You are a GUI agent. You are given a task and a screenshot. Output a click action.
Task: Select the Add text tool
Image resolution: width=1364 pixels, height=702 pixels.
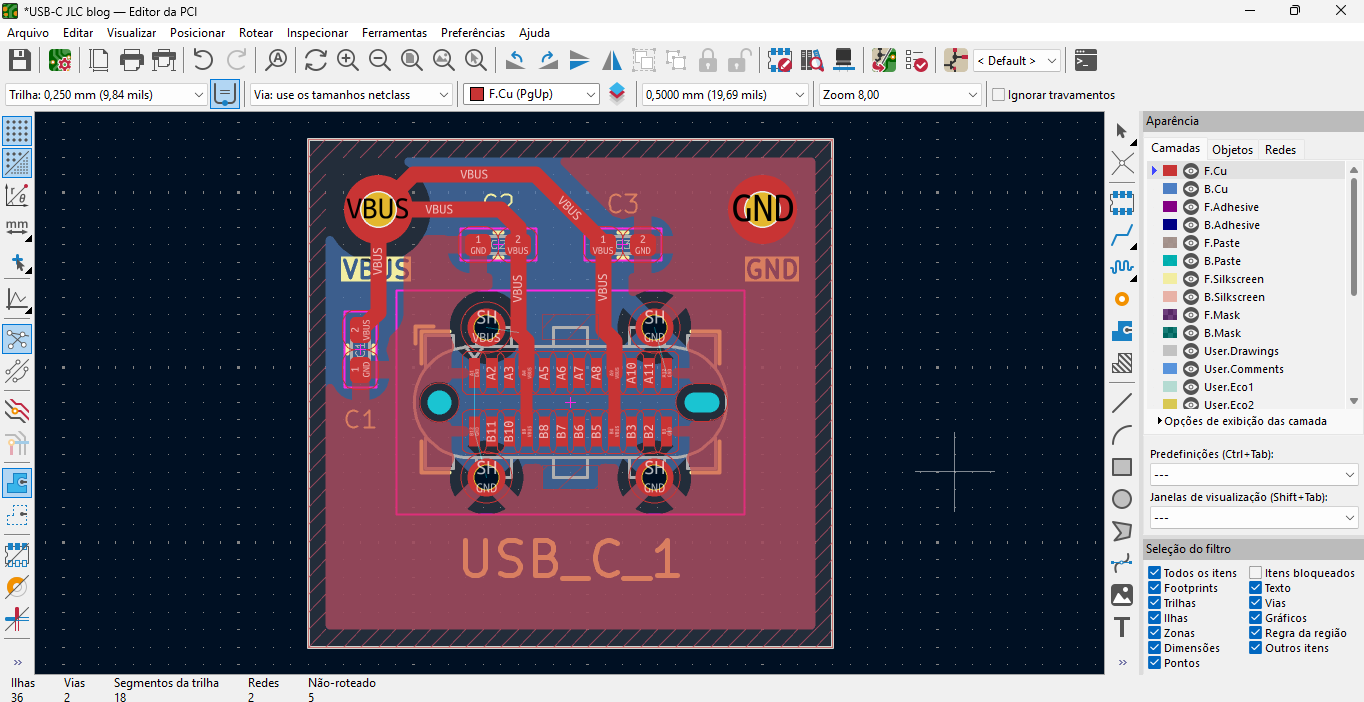(1122, 627)
